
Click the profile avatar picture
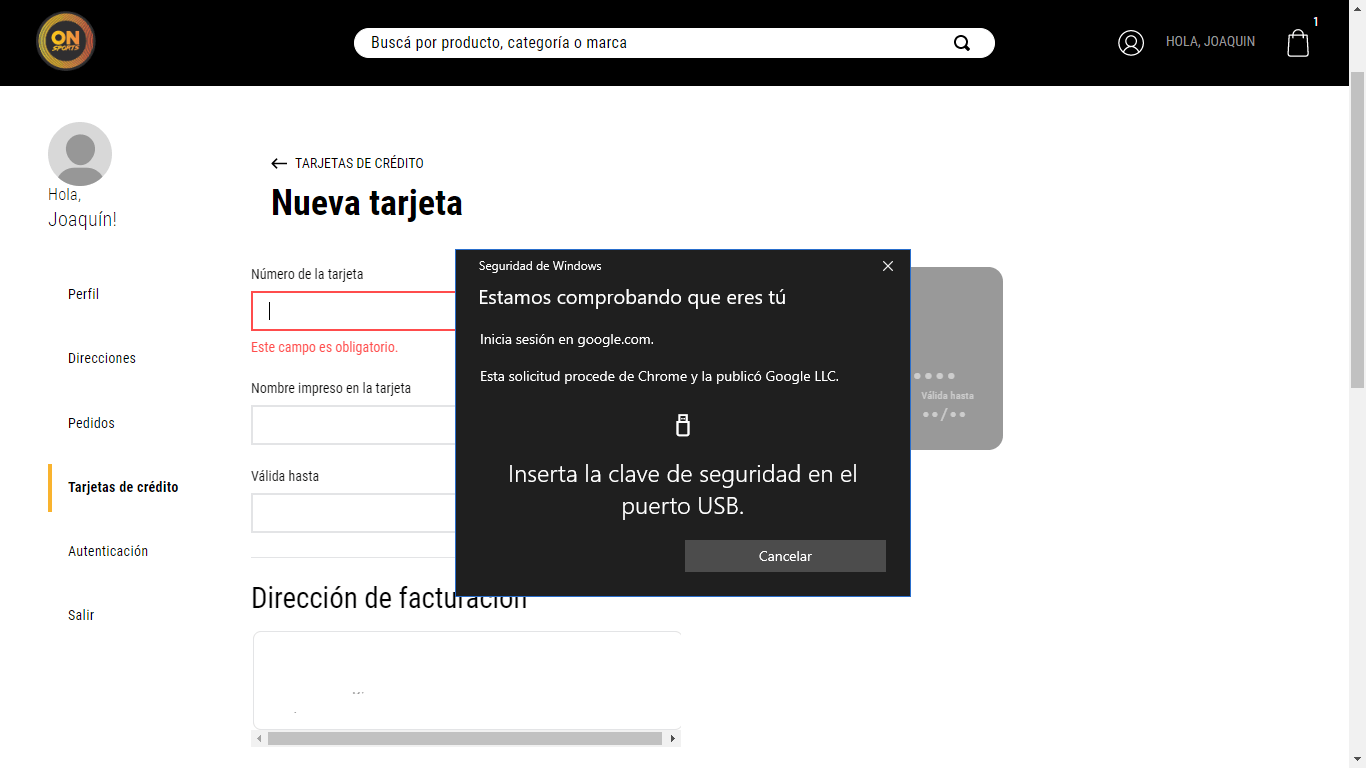click(80, 154)
